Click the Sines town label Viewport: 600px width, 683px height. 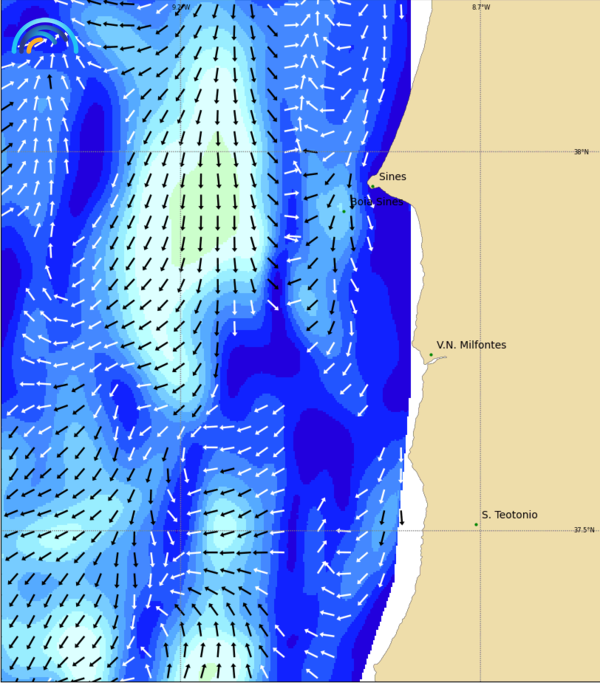click(x=392, y=177)
